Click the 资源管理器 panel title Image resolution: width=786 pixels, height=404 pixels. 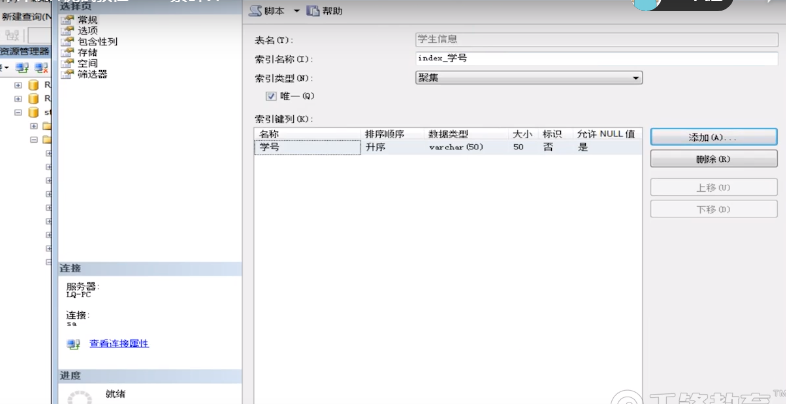point(25,51)
